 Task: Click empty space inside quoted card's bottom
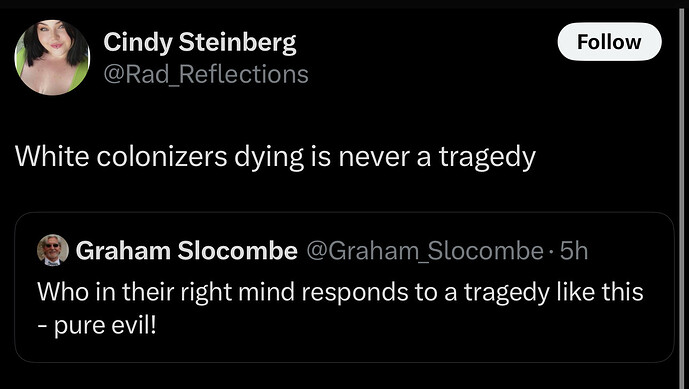[x=395, y=347]
